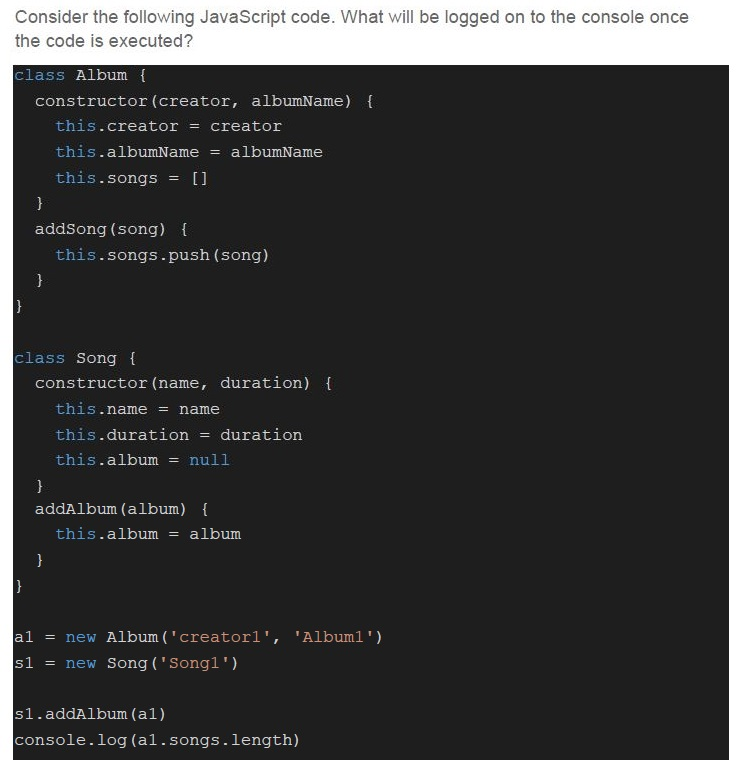The height and width of the screenshot is (771, 742).
Task: Click the 'creator1' string literal
Action: point(219,637)
